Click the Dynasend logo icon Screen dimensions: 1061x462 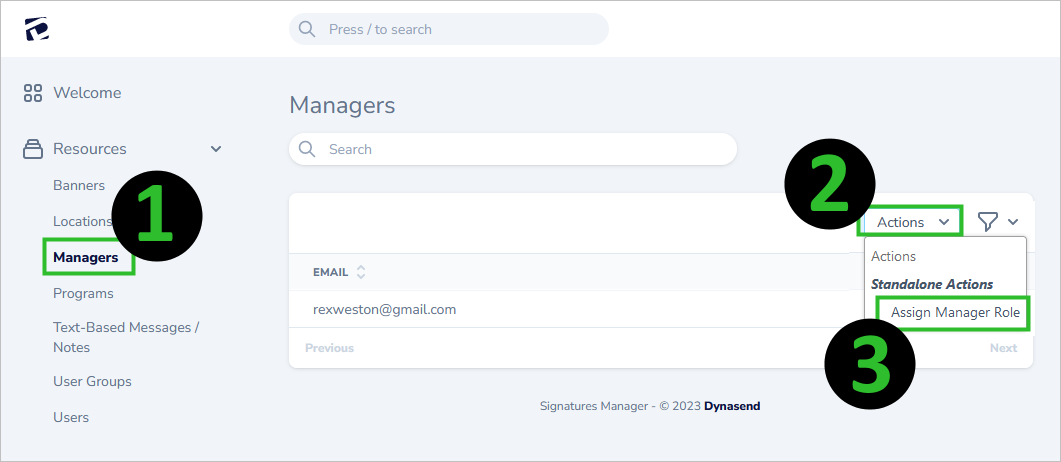(37, 29)
